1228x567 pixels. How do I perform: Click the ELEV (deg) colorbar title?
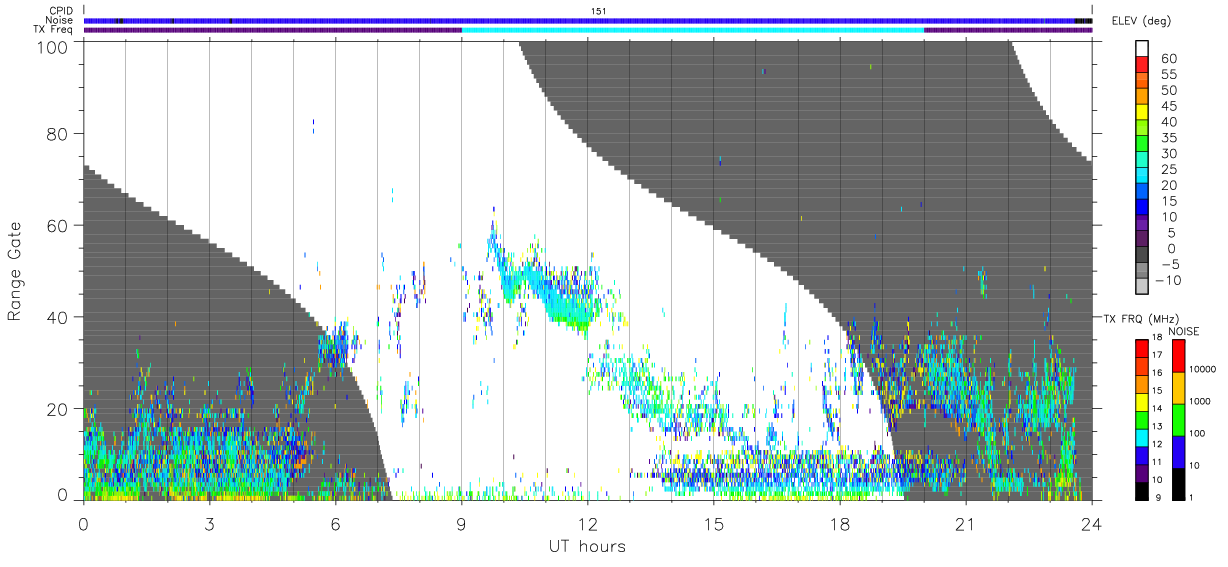pyautogui.click(x=1144, y=21)
